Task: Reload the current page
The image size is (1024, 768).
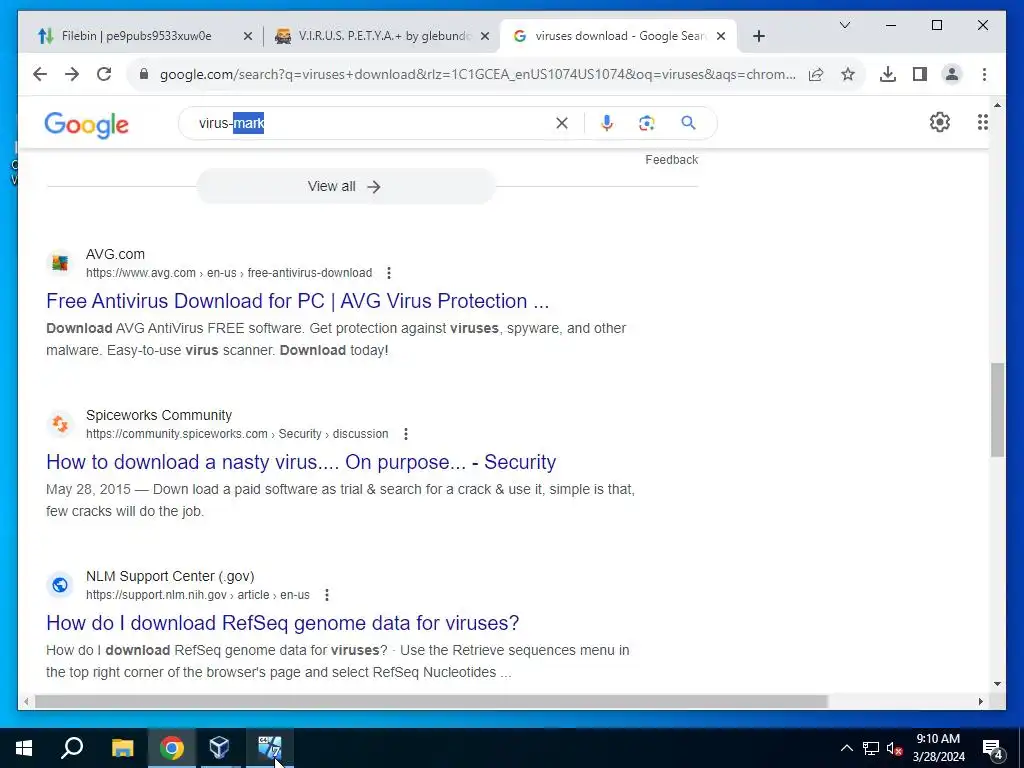Action: (104, 74)
